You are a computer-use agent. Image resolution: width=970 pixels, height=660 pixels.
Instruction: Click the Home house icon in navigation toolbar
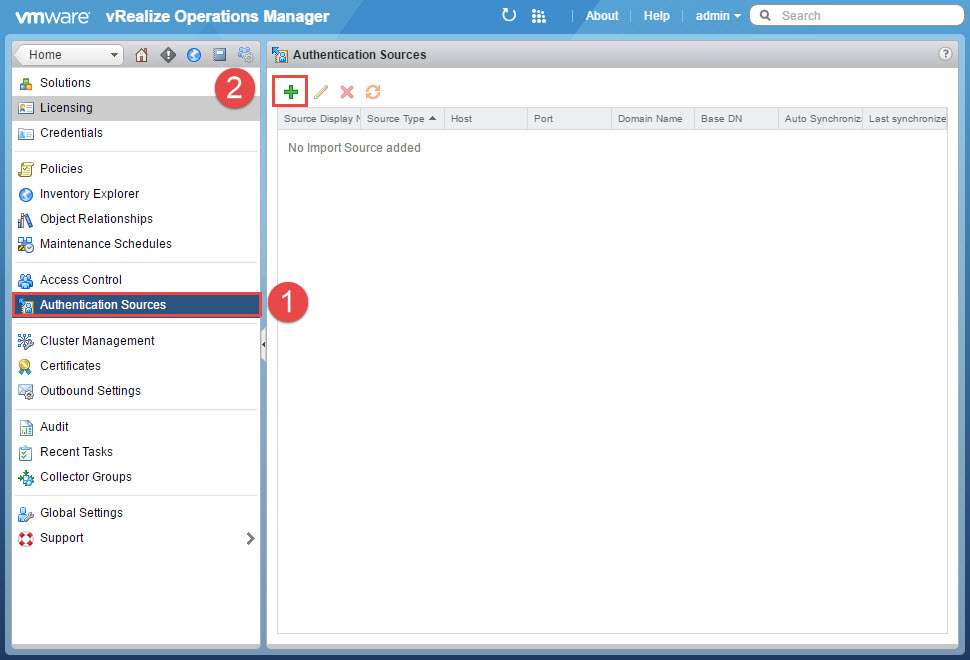[141, 55]
